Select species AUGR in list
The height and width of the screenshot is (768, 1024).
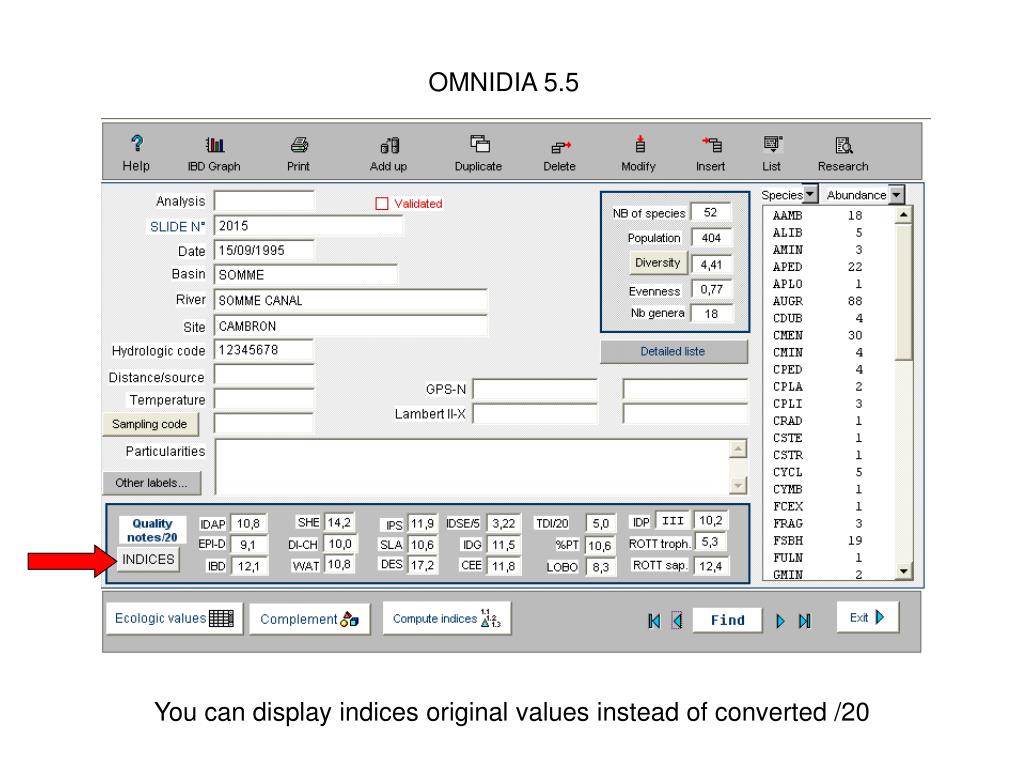[x=818, y=301]
